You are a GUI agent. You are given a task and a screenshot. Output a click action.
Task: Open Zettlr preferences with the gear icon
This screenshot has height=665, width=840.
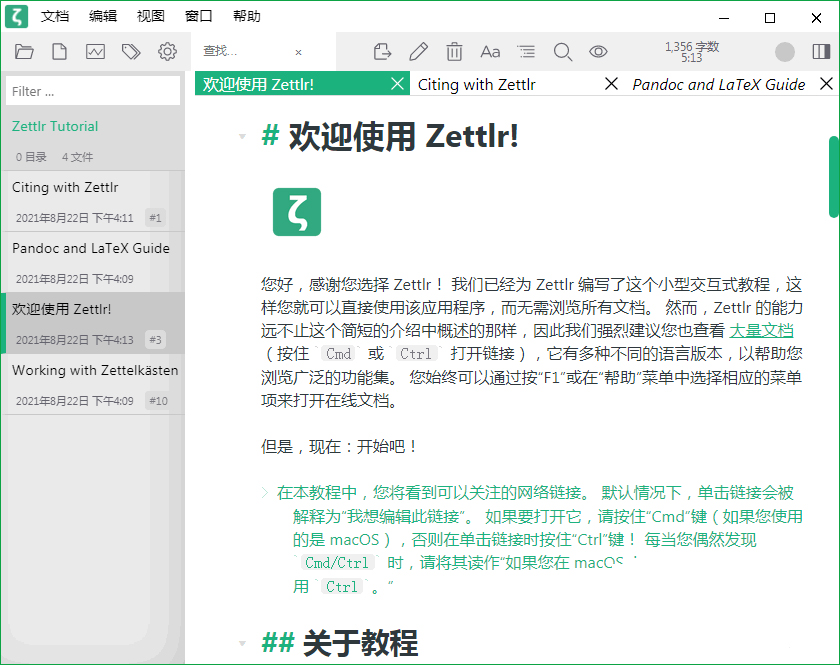166,51
